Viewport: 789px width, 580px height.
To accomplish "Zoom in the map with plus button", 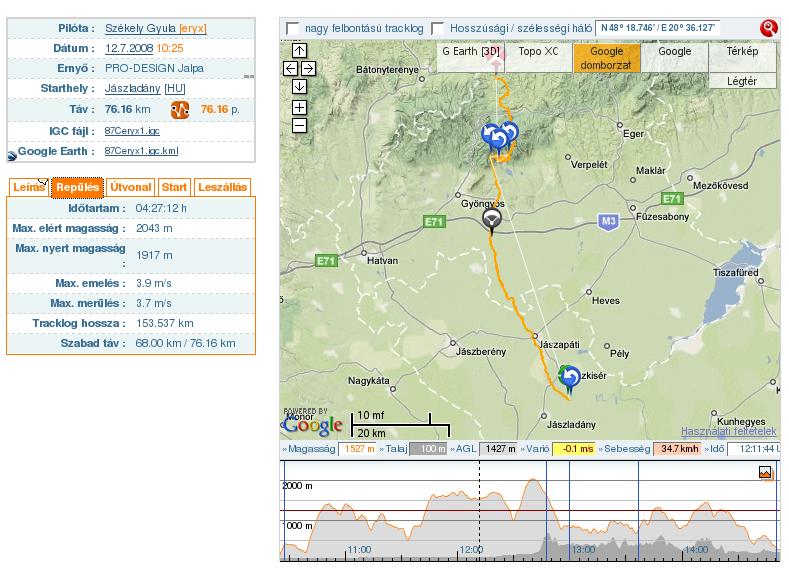I will [x=299, y=107].
